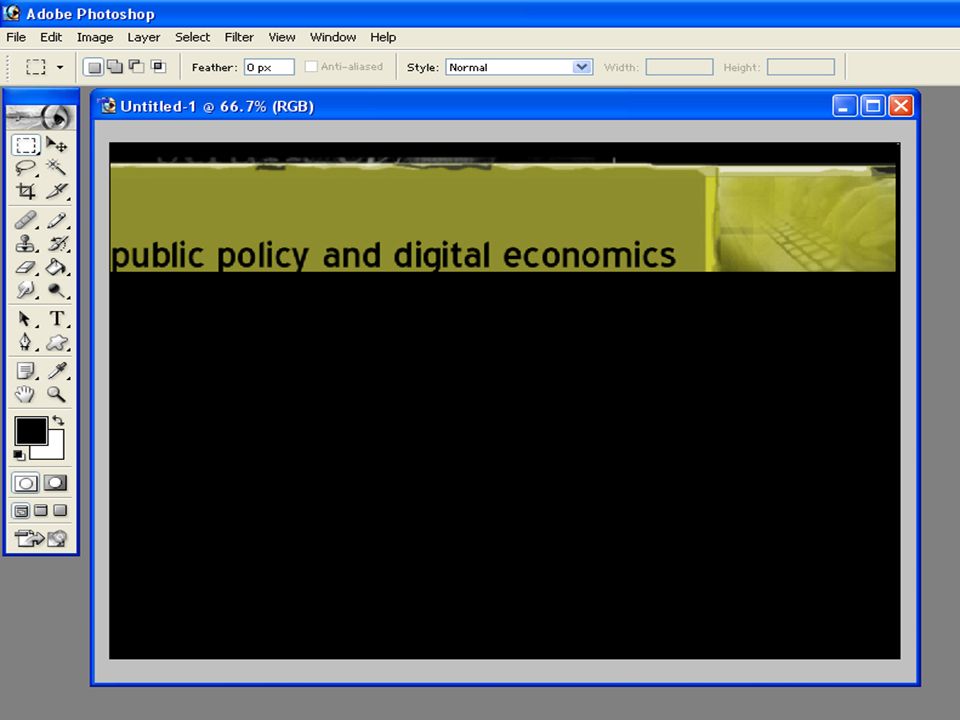Open the View menu

click(282, 37)
